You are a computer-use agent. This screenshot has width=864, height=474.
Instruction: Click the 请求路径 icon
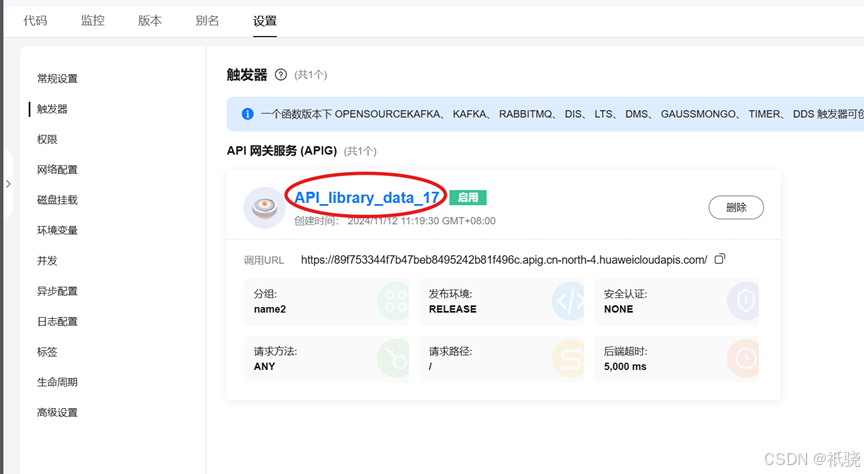[568, 359]
